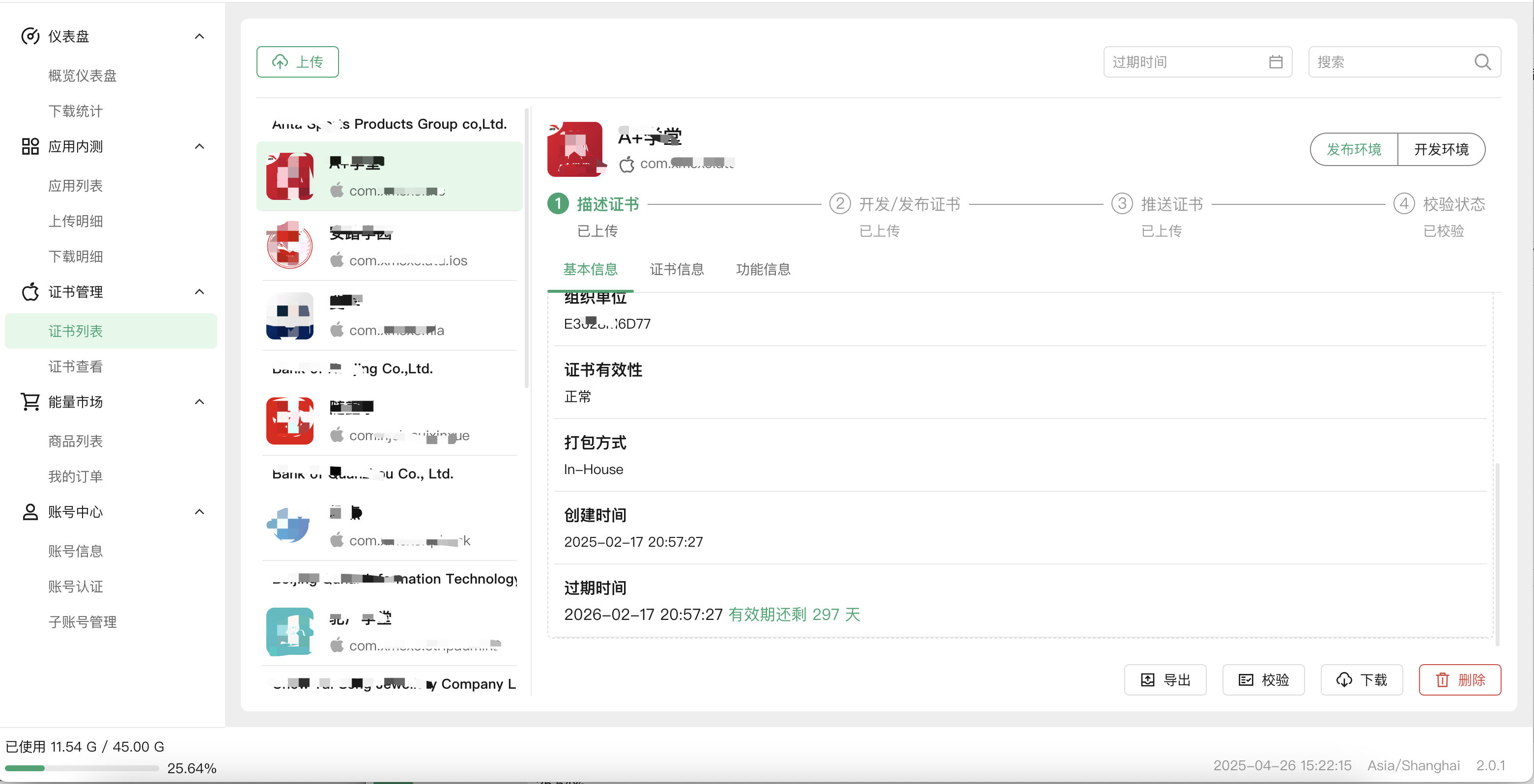This screenshot has width=1534, height=784.
Task: Open the red A+ app thumbnail in list
Action: click(290, 176)
